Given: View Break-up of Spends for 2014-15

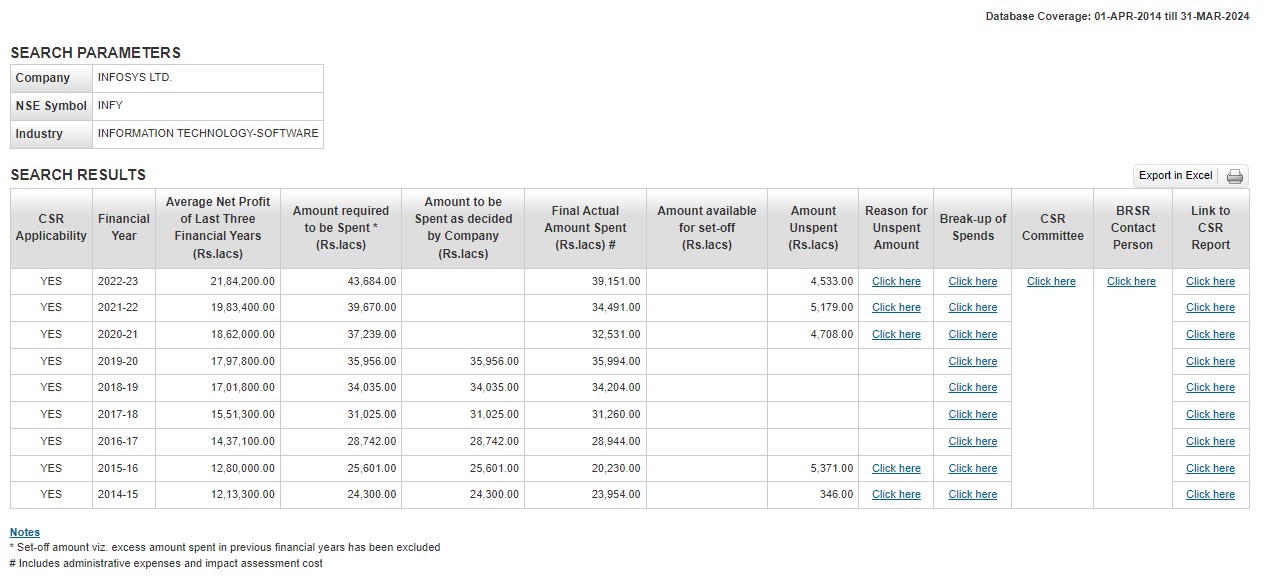Looking at the screenshot, I should (972, 495).
